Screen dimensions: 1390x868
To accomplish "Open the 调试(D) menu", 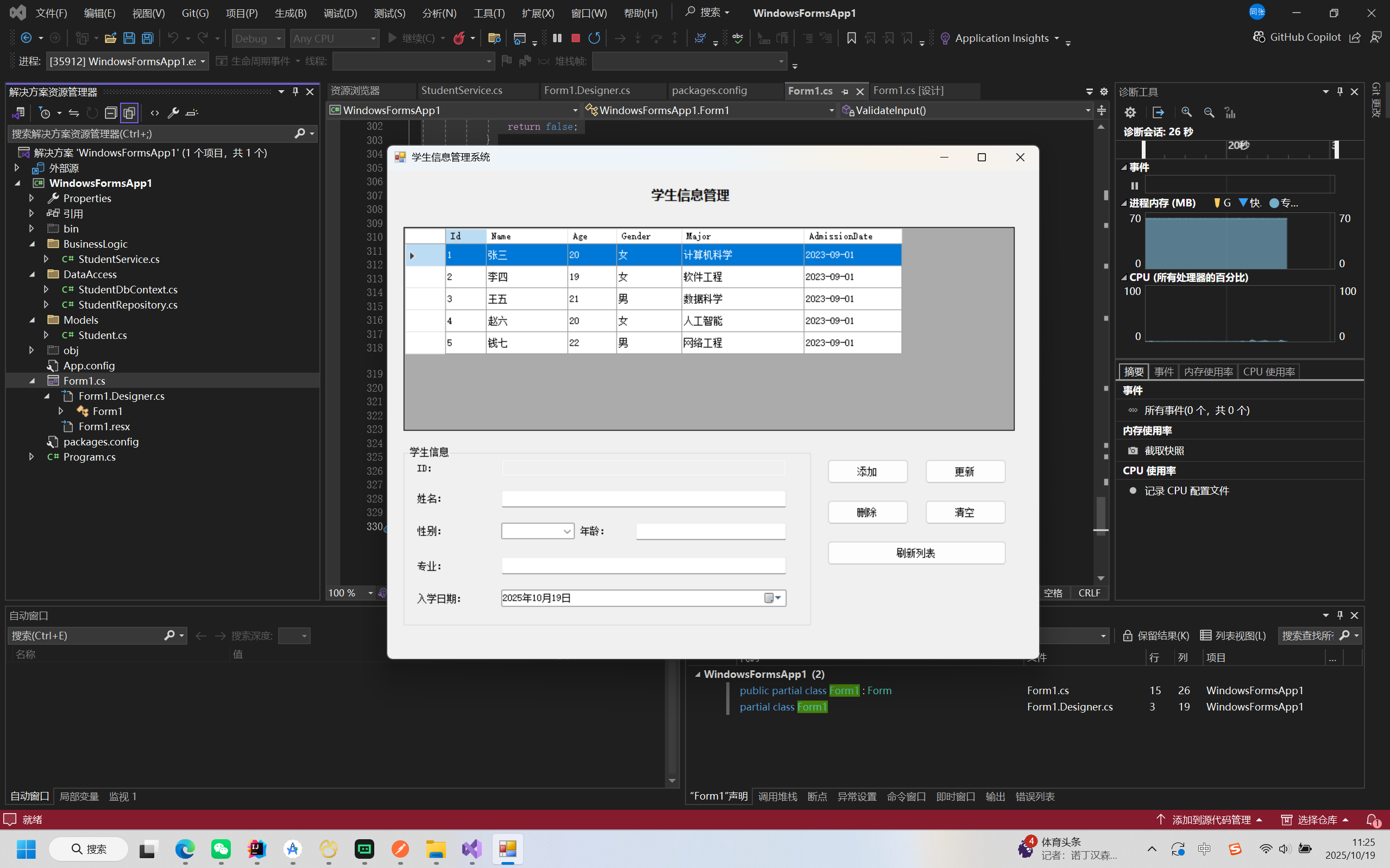I will point(339,12).
